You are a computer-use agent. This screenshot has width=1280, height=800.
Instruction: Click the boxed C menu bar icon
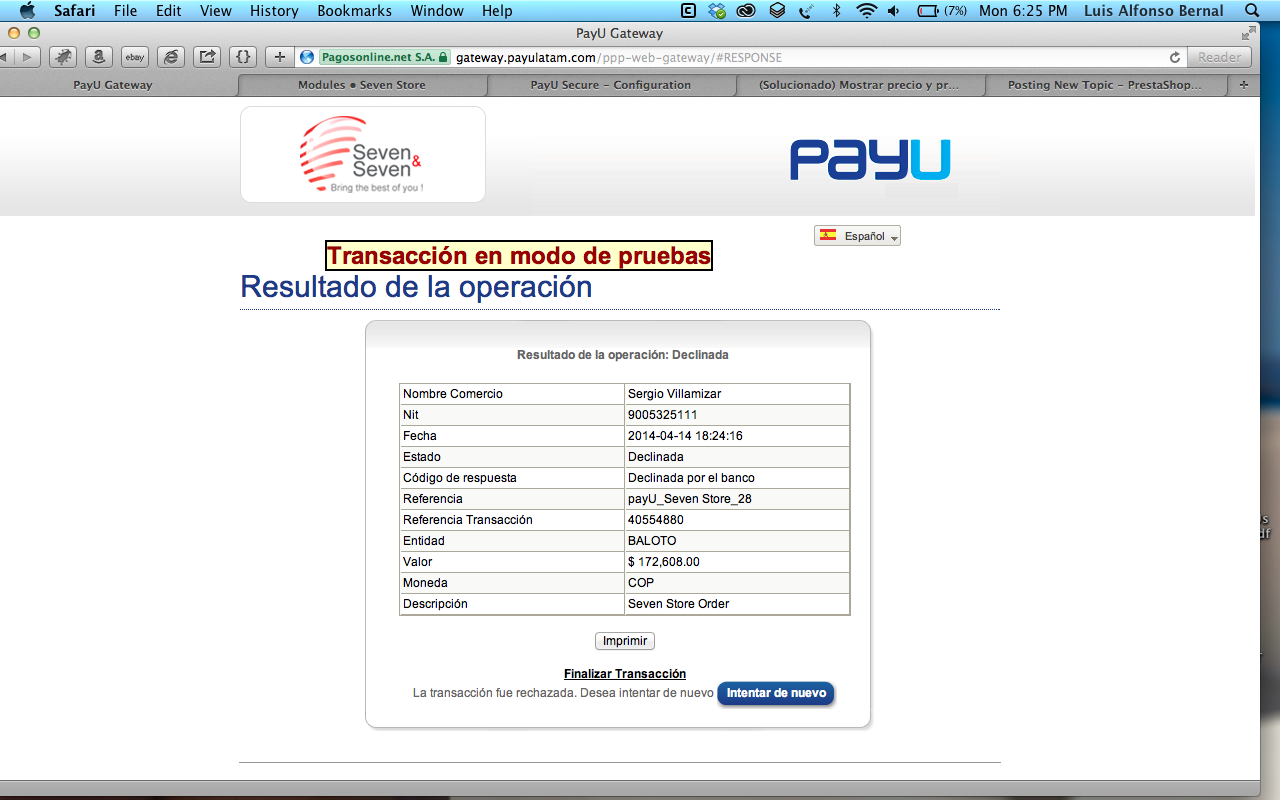click(x=688, y=11)
